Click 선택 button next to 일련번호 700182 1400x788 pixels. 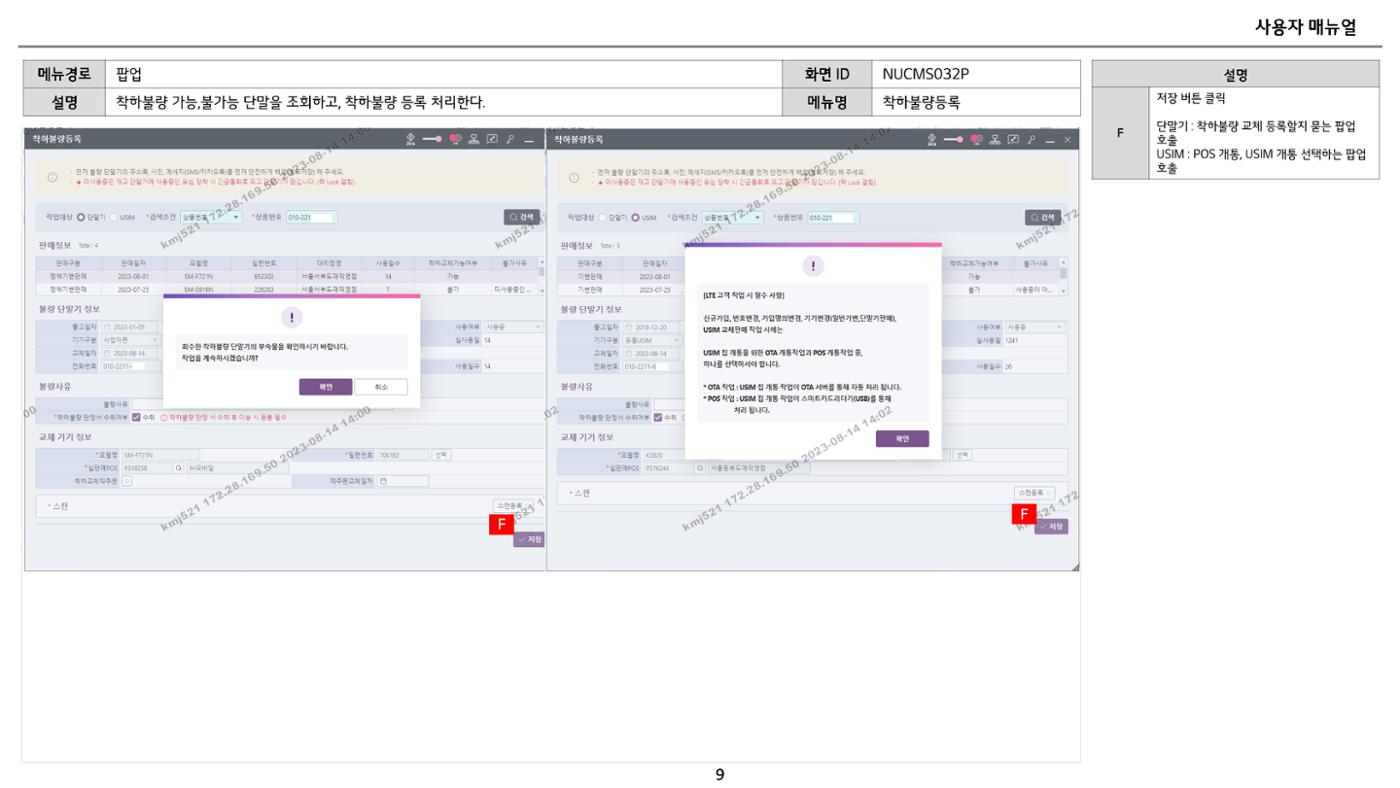point(440,454)
